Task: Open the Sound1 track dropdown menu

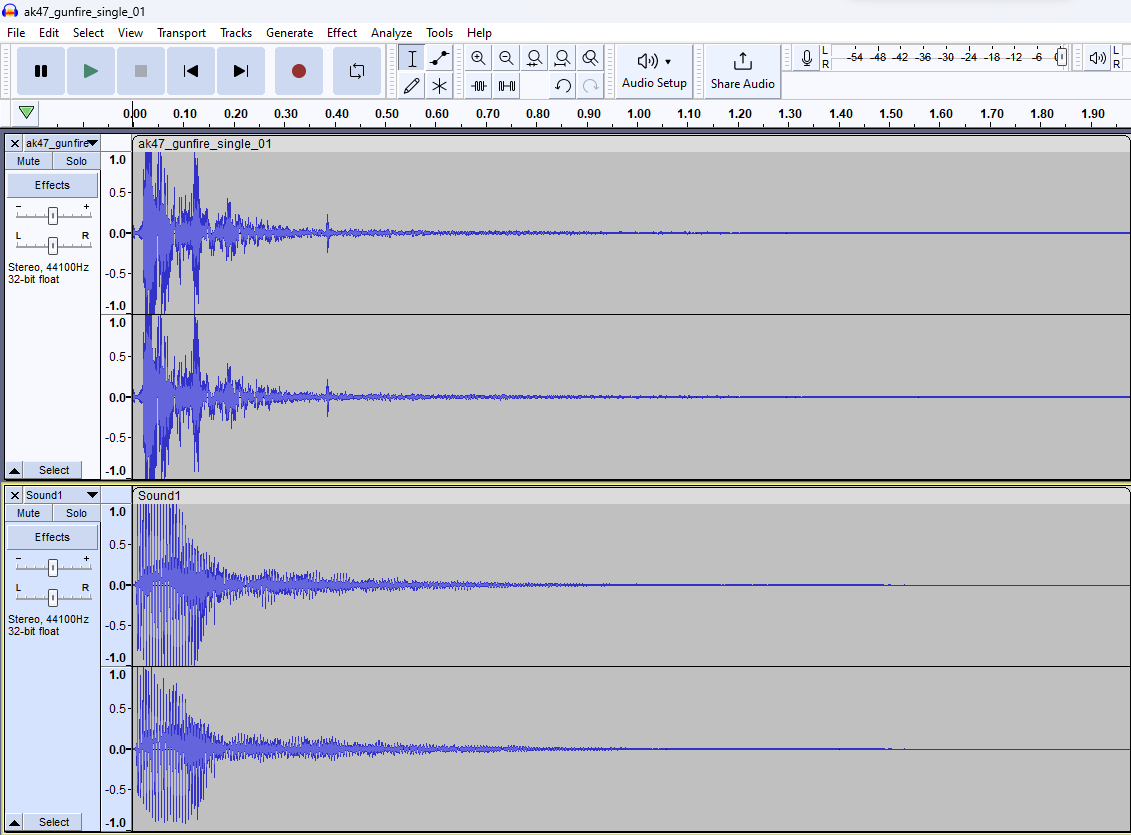Action: point(91,495)
